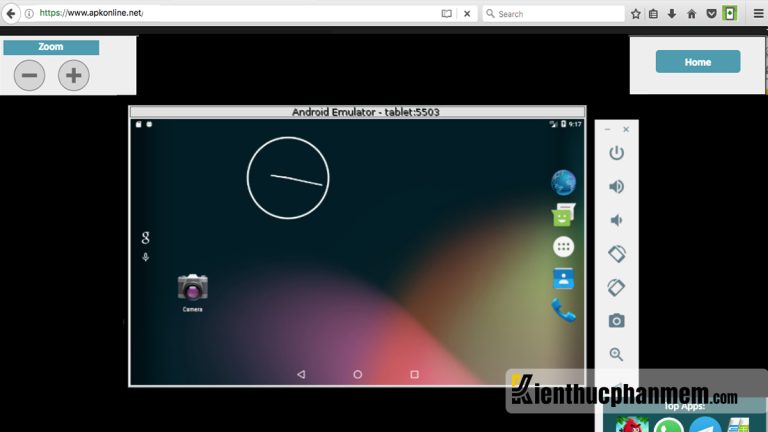The image size is (768, 432).
Task: Click the Home button
Action: 698,62
